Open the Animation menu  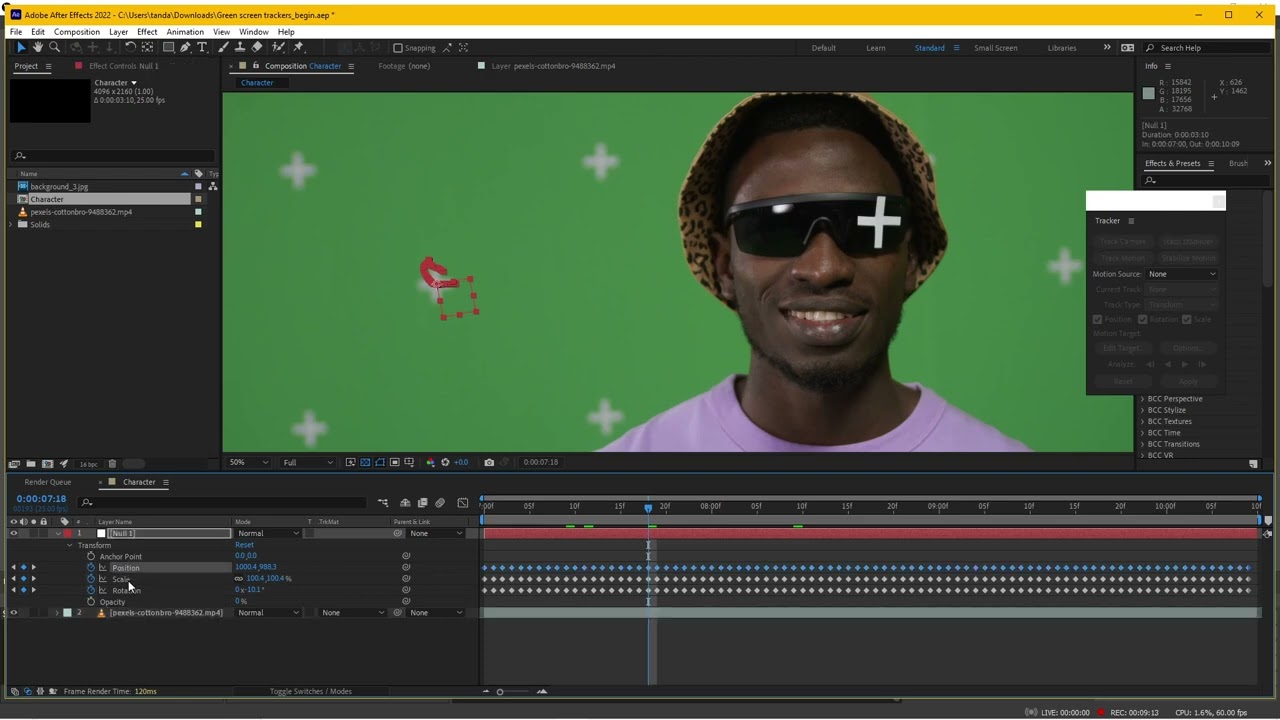click(x=185, y=32)
